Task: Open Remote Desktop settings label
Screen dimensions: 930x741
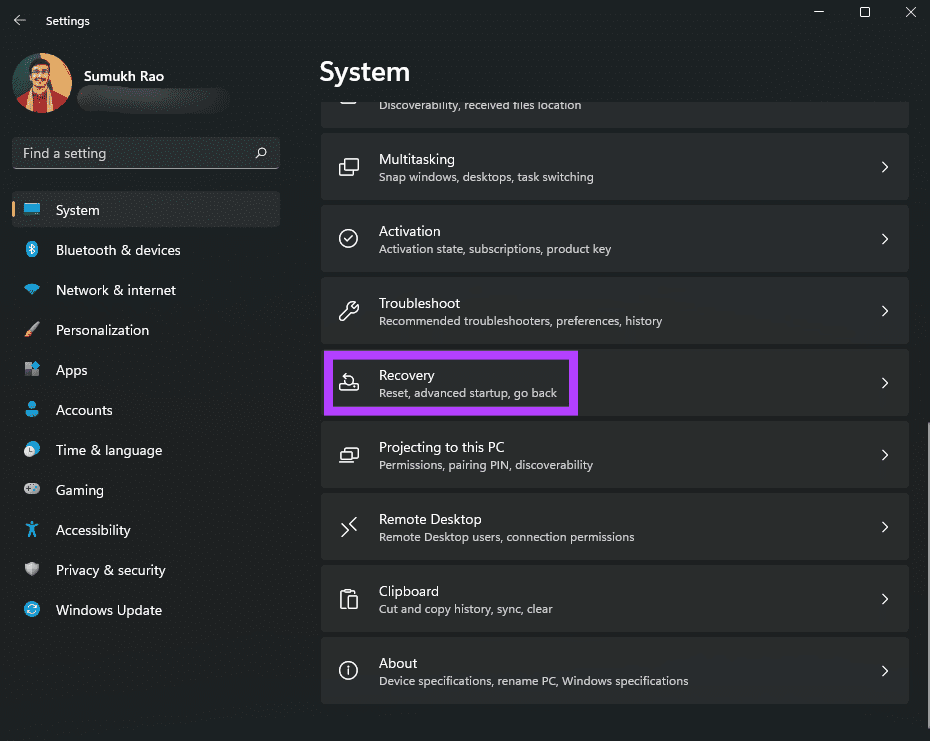Action: 430,519
